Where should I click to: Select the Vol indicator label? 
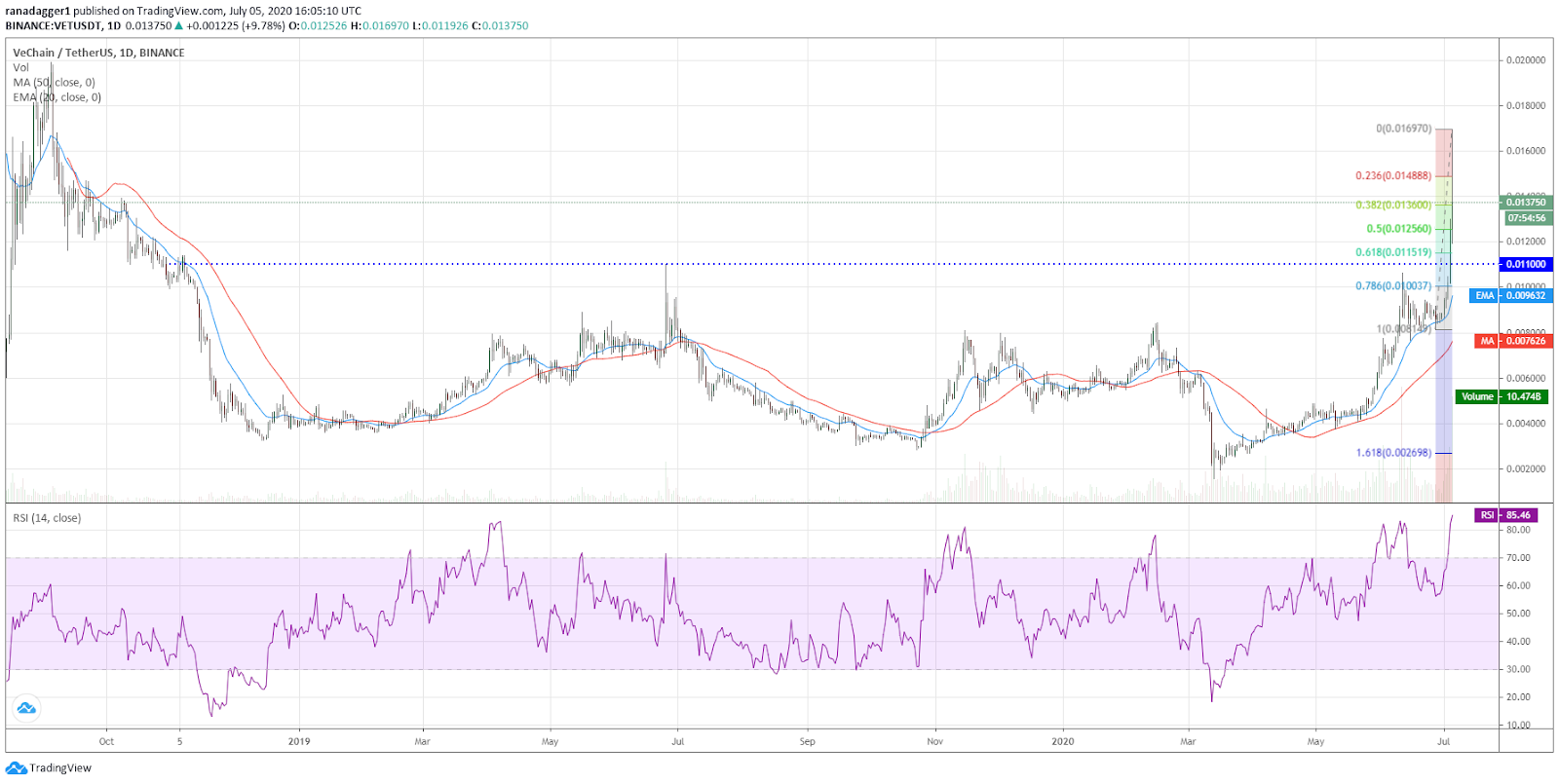pos(21,67)
